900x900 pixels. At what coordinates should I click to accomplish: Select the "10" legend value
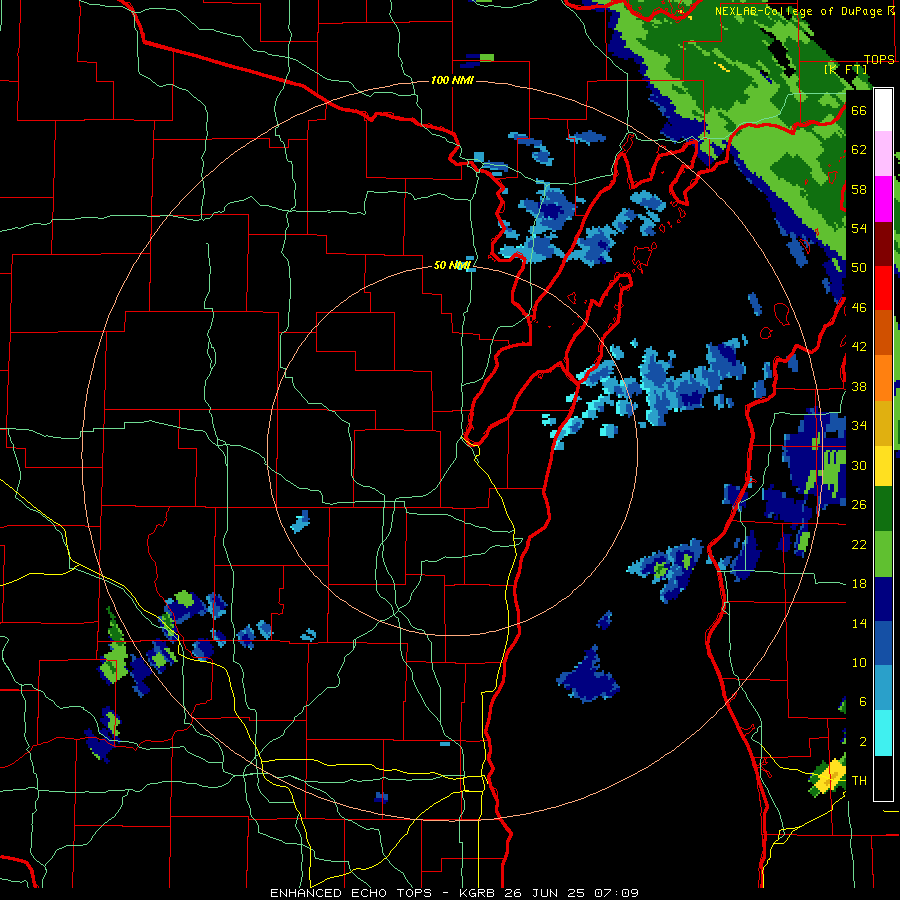(859, 662)
